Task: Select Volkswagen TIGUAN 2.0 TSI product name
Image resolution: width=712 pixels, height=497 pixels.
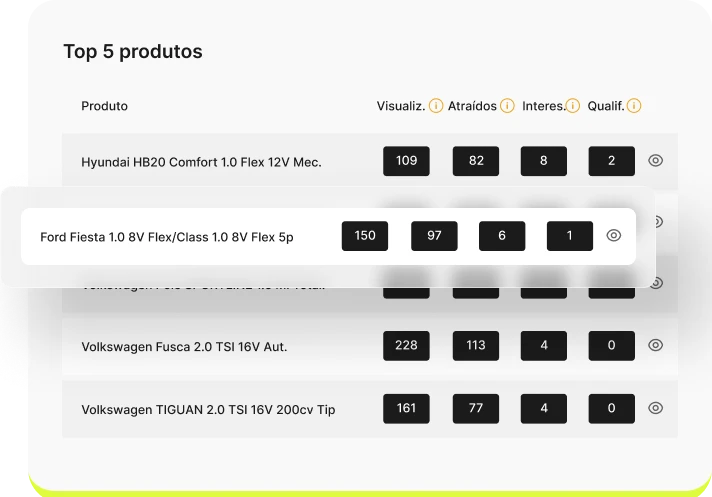Action: click(208, 409)
